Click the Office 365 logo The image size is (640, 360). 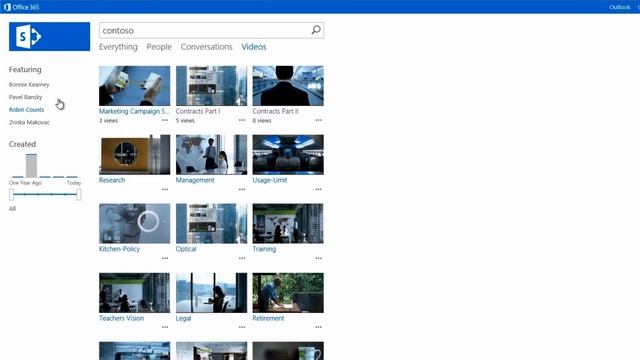(21, 7)
